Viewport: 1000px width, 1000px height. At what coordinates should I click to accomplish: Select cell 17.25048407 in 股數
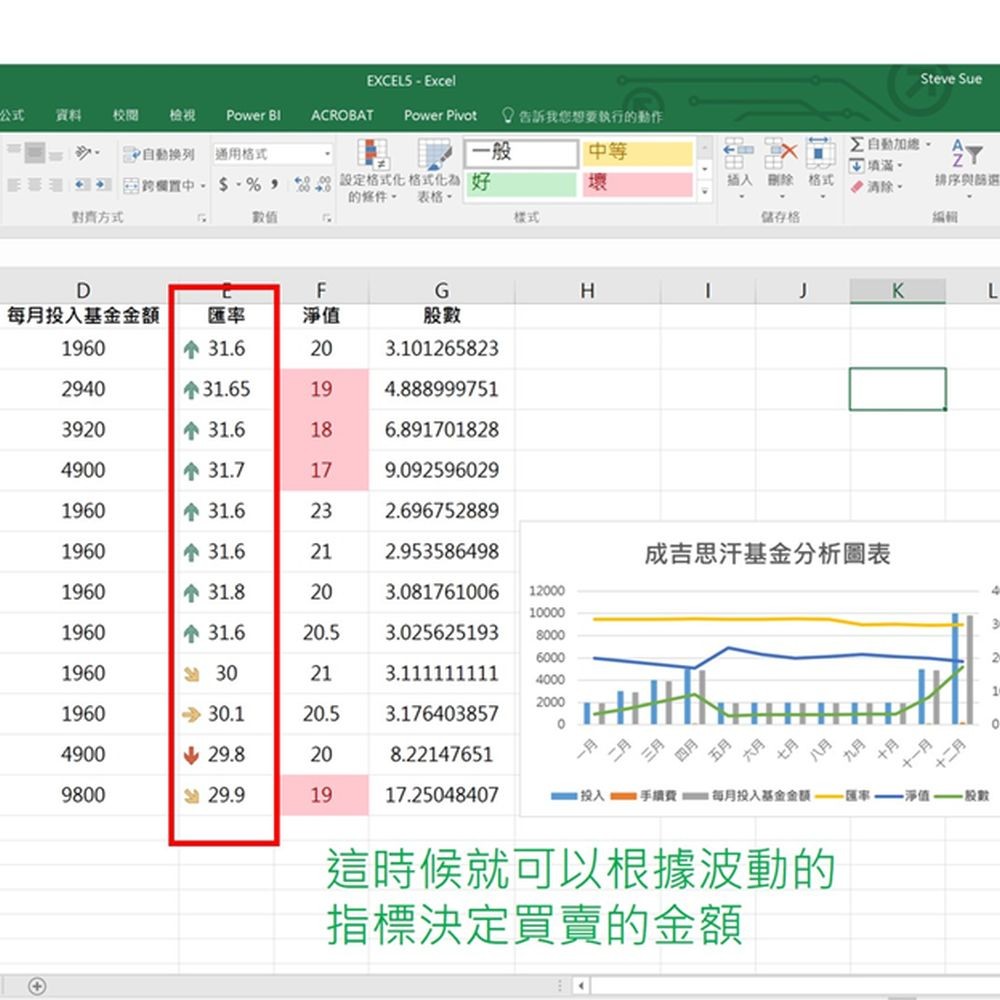pos(441,795)
